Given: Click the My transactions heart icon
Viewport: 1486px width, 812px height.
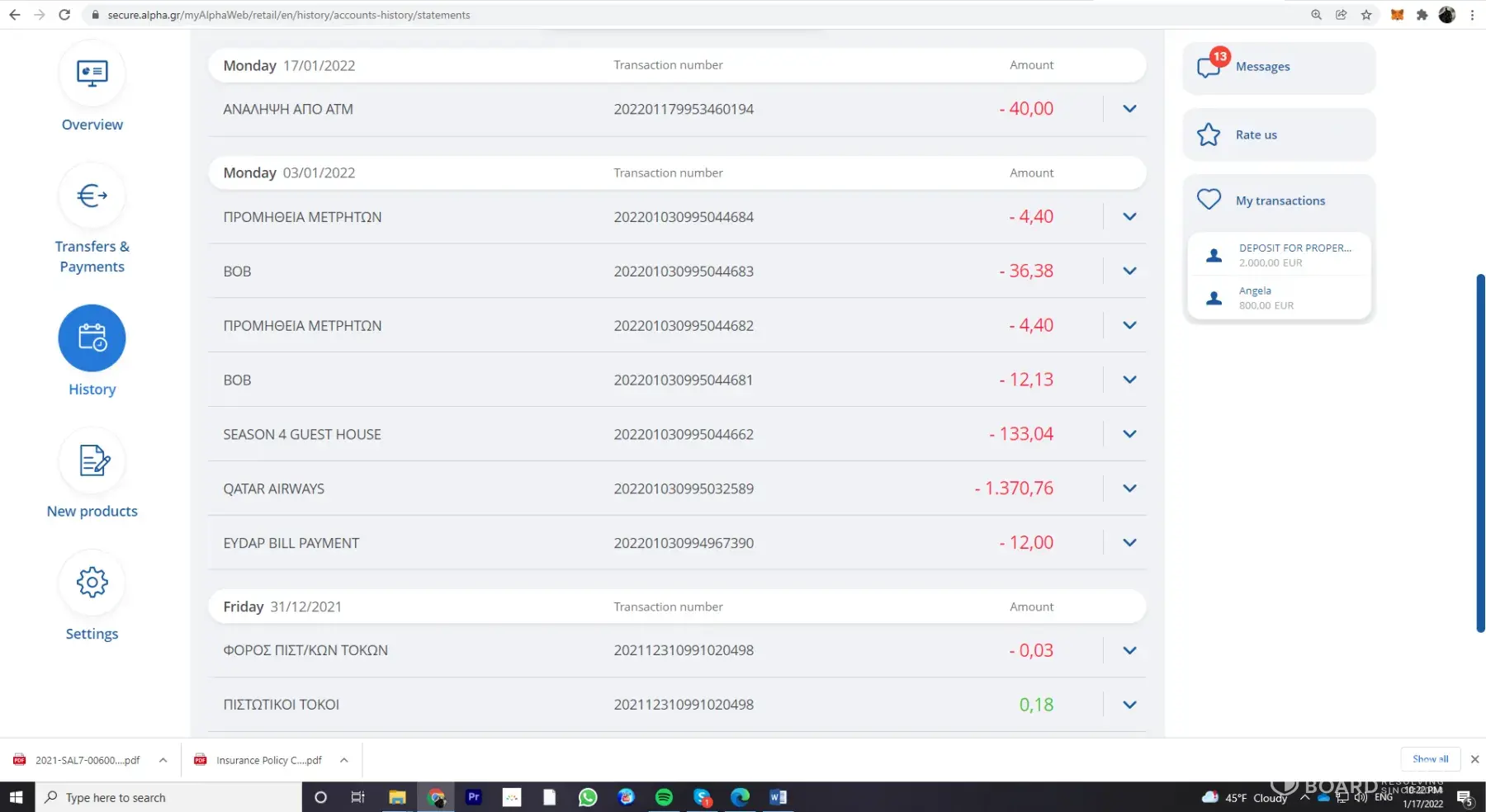Looking at the screenshot, I should [x=1209, y=200].
